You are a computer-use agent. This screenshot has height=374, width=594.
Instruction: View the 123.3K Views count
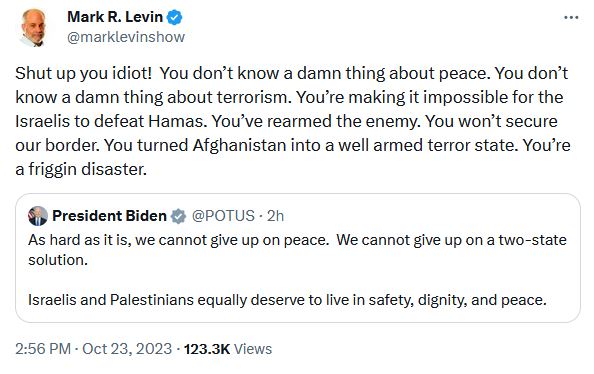[207, 349]
